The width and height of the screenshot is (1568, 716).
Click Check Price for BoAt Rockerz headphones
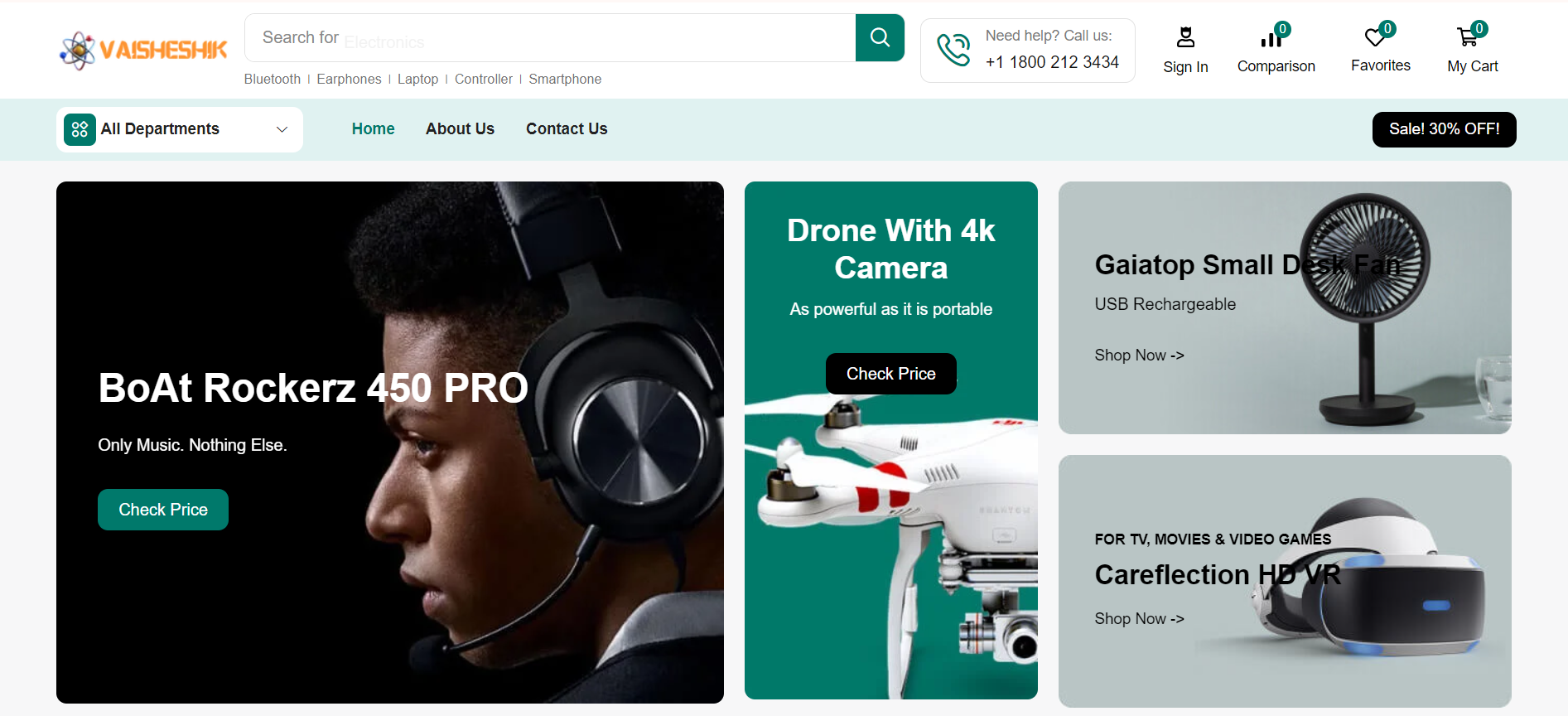[x=163, y=510]
